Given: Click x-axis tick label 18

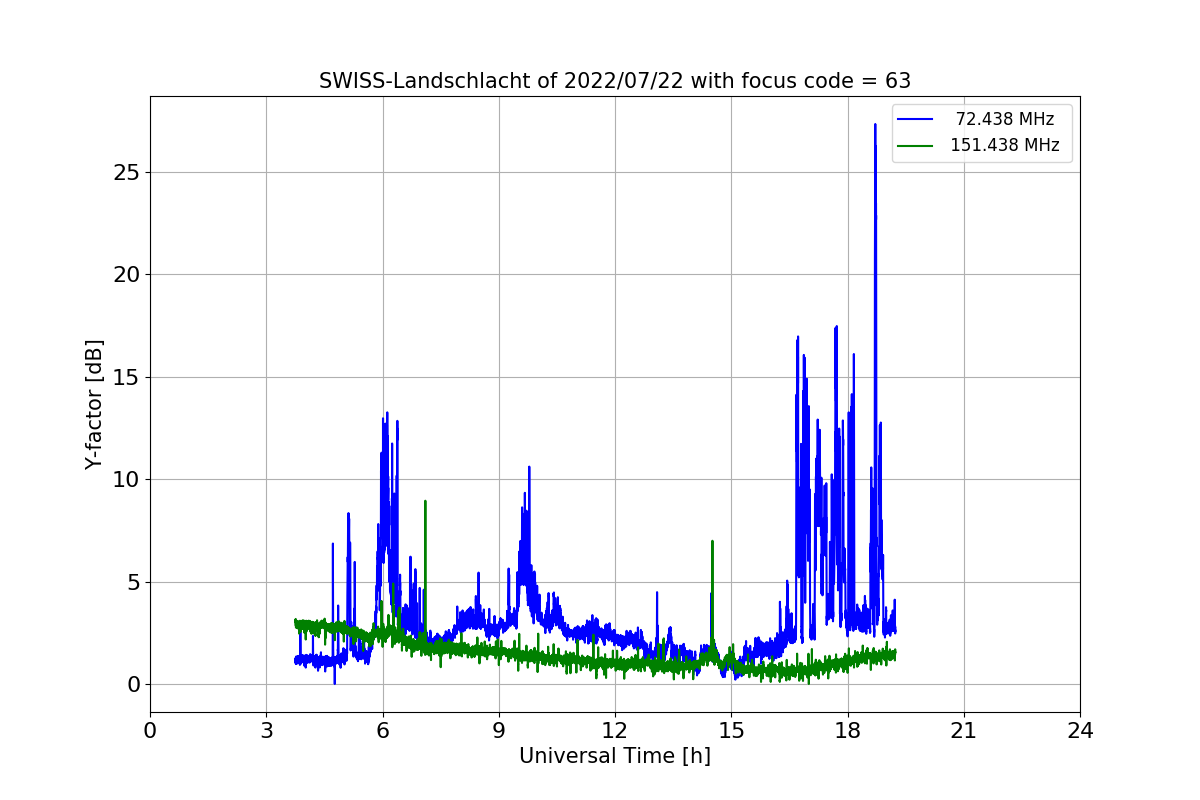Looking at the screenshot, I should coord(848,731).
